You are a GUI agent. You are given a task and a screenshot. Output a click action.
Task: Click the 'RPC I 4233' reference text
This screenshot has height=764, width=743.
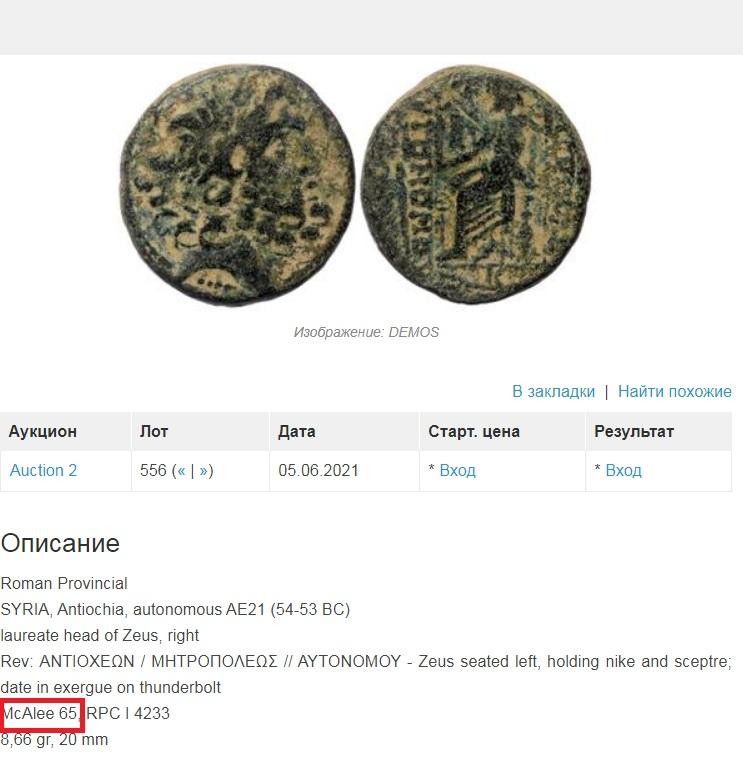click(x=128, y=713)
